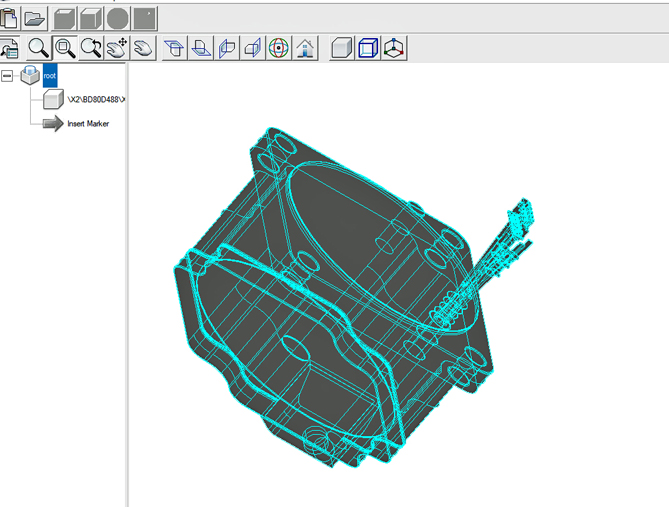This screenshot has width=669, height=507.
Task: Click the paste clipboard icon
Action: [9, 18]
